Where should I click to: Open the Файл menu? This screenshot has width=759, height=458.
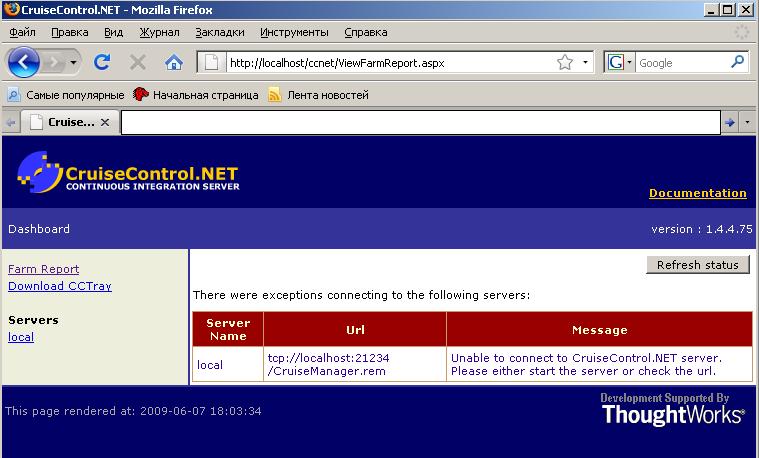22,32
